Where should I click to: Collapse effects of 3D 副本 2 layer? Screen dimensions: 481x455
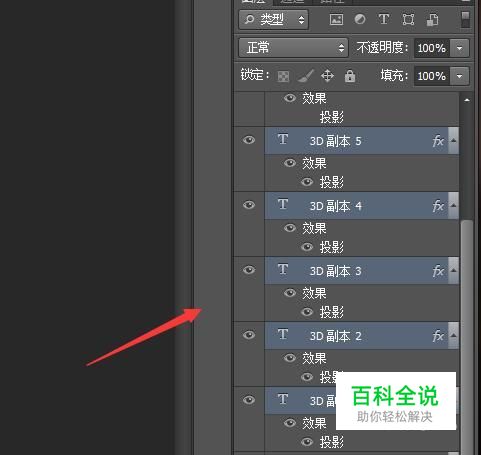(x=453, y=335)
